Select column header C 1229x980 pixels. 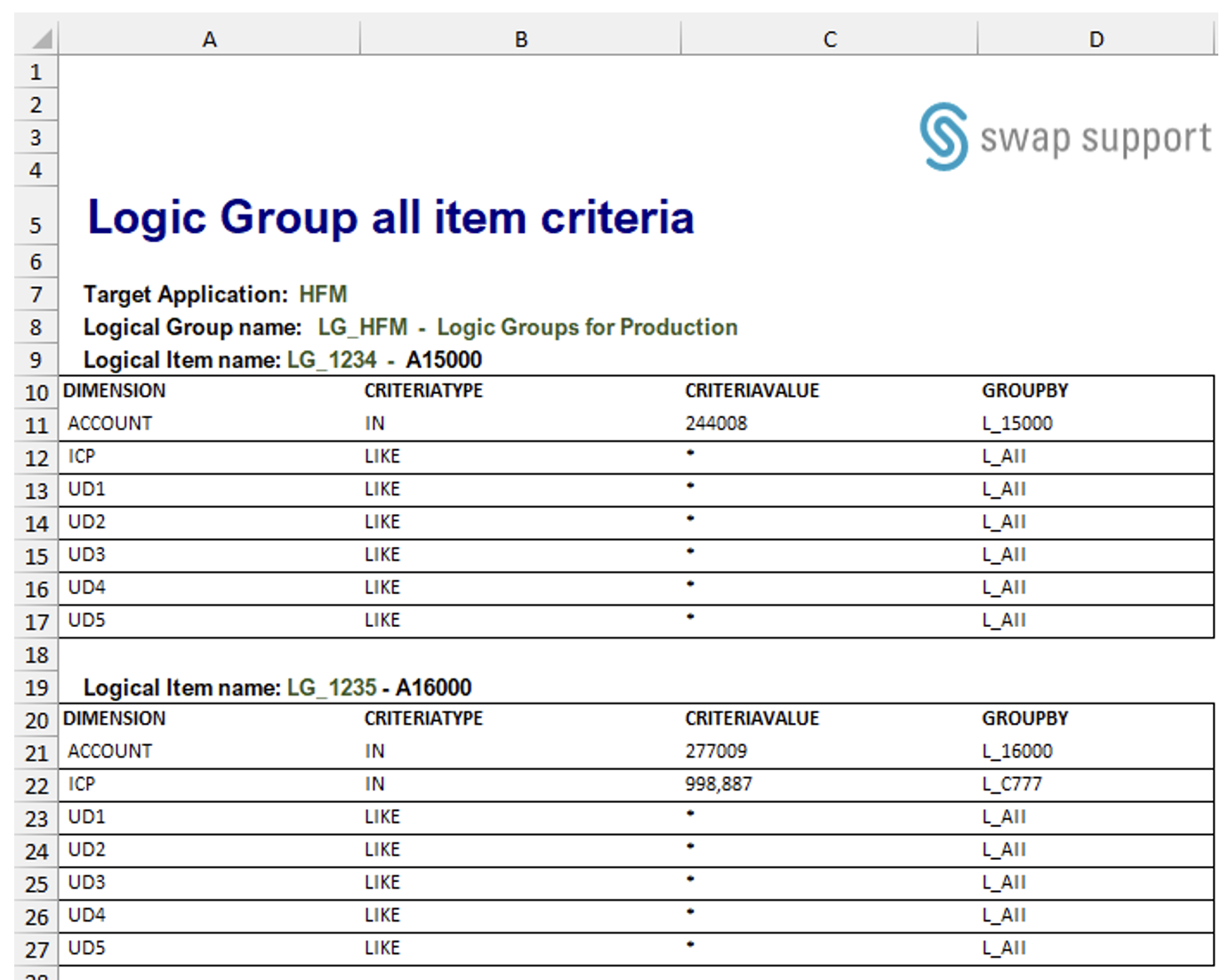[830, 38]
